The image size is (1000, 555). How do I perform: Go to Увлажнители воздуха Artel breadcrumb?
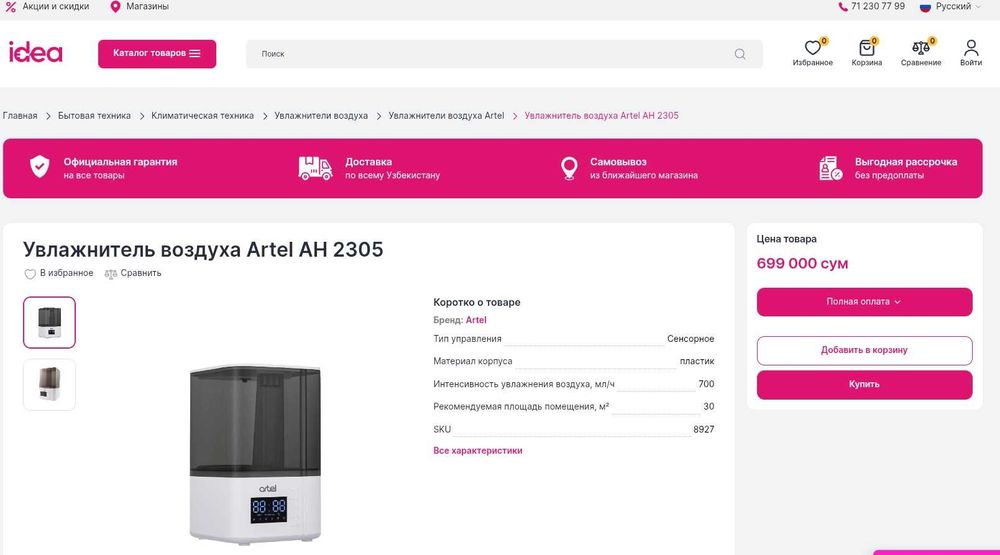click(446, 115)
